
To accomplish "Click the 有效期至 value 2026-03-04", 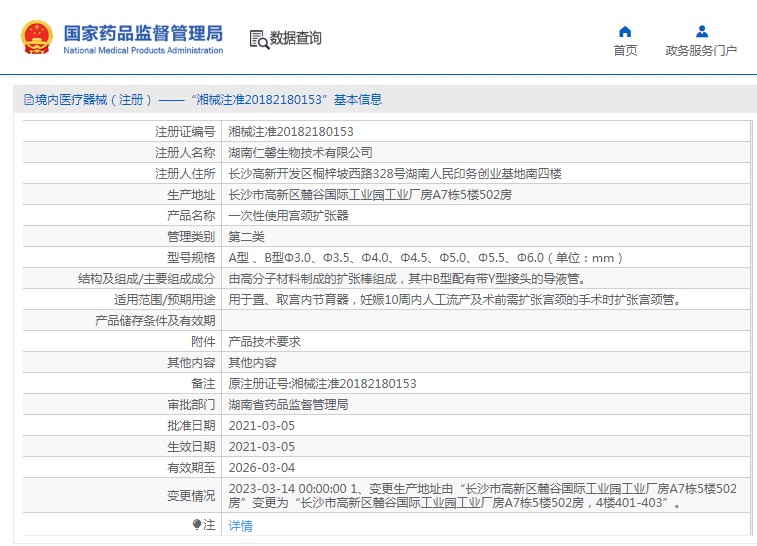I will tap(261, 468).
